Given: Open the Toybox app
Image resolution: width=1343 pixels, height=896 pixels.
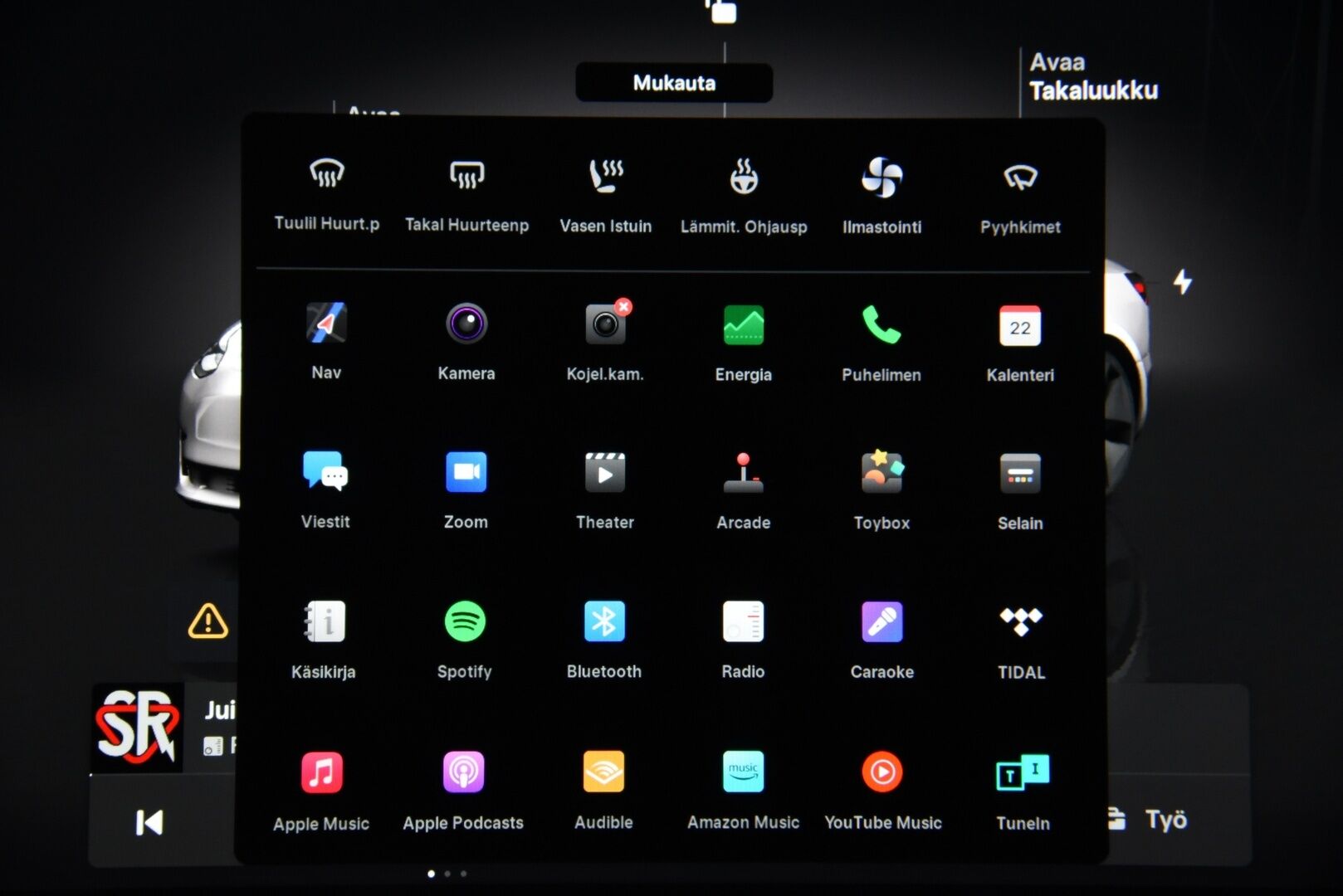Looking at the screenshot, I should pyautogui.click(x=881, y=491).
